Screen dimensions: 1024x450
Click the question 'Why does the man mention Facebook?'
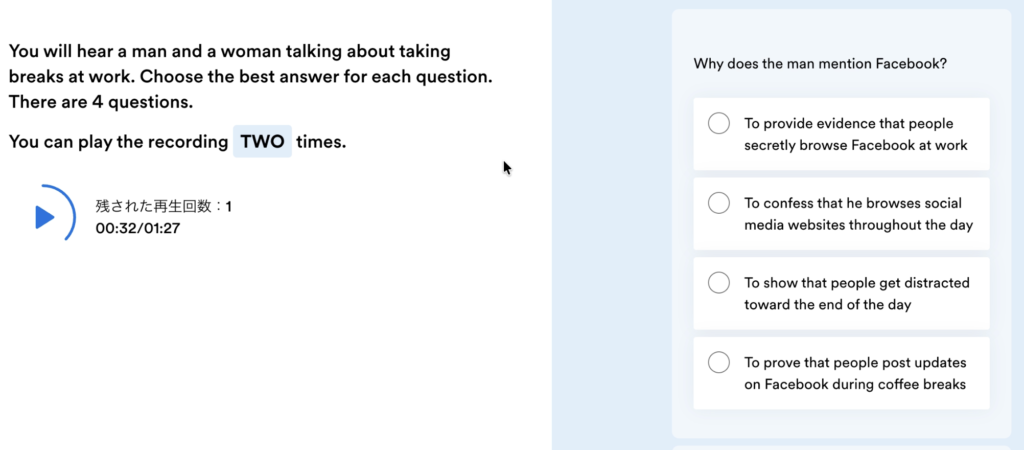(x=820, y=64)
